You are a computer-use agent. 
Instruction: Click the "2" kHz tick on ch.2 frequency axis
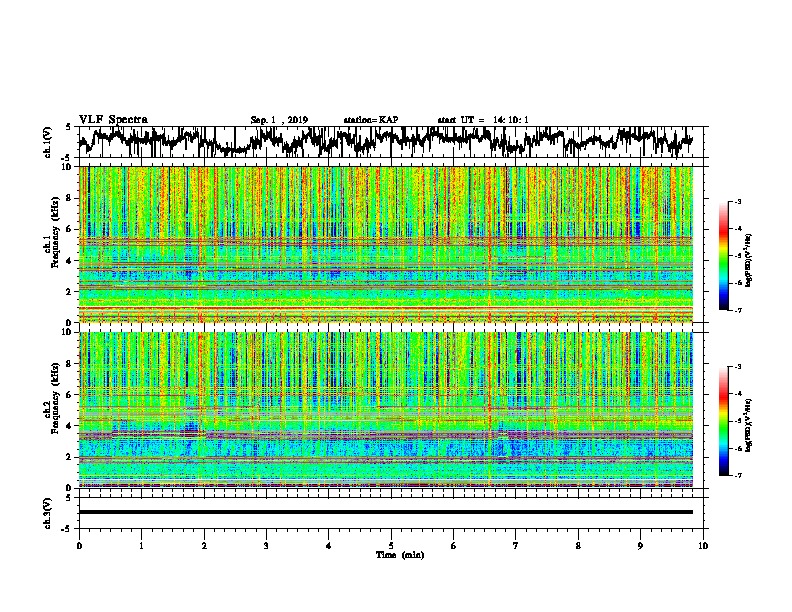click(x=71, y=457)
